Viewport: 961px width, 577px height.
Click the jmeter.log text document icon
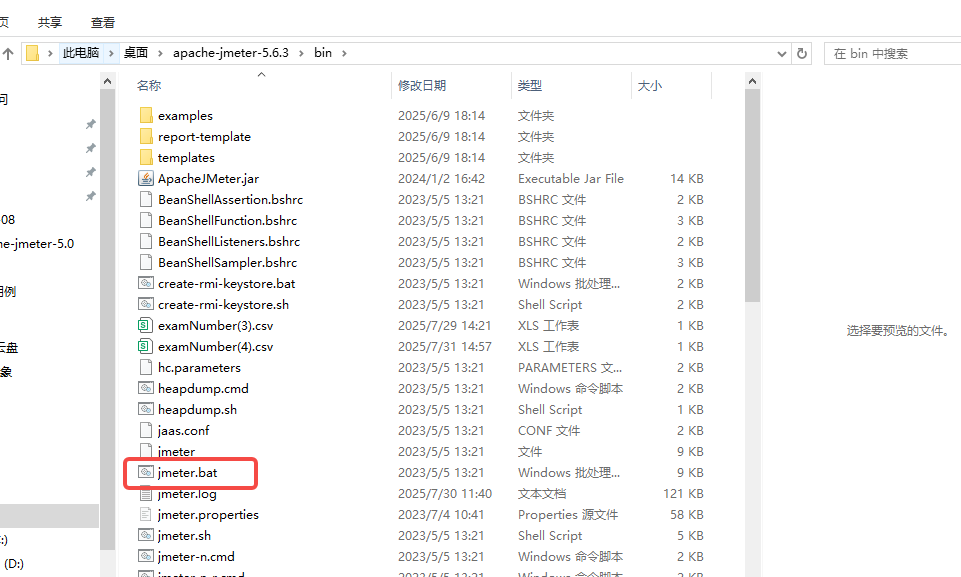tap(146, 494)
